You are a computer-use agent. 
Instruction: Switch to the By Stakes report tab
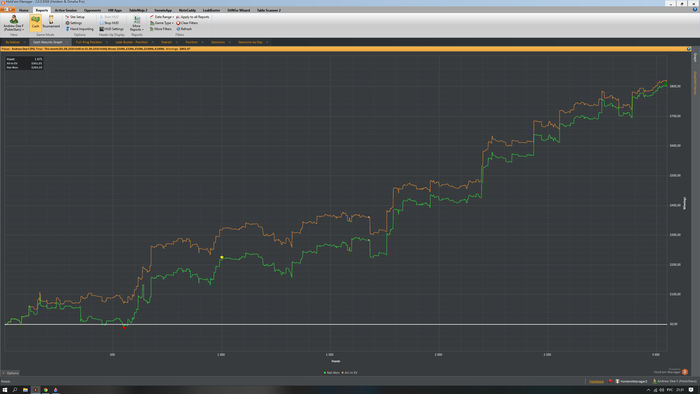click(x=12, y=42)
